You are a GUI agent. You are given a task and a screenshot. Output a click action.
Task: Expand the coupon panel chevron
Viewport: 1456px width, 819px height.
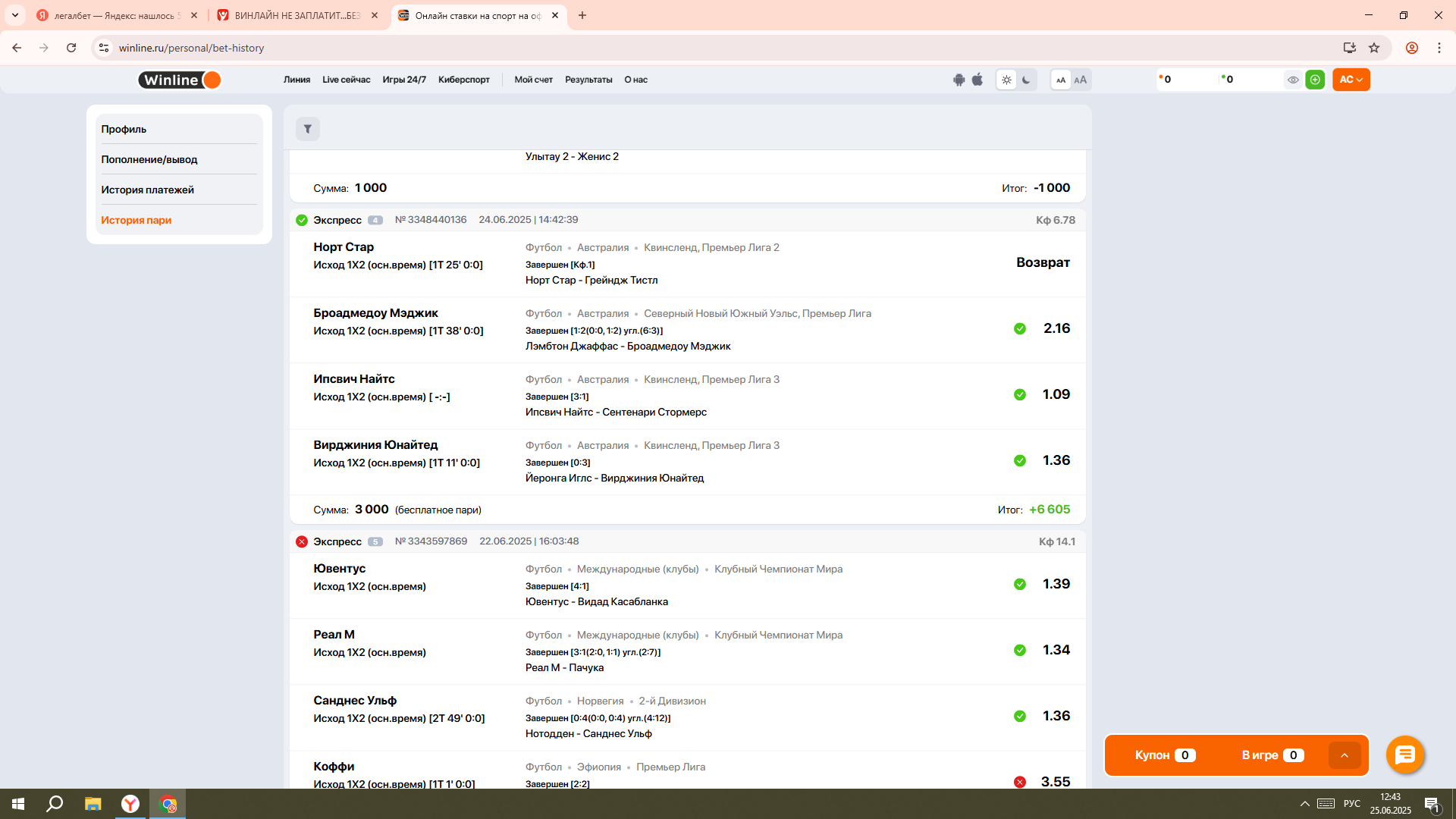click(x=1345, y=755)
